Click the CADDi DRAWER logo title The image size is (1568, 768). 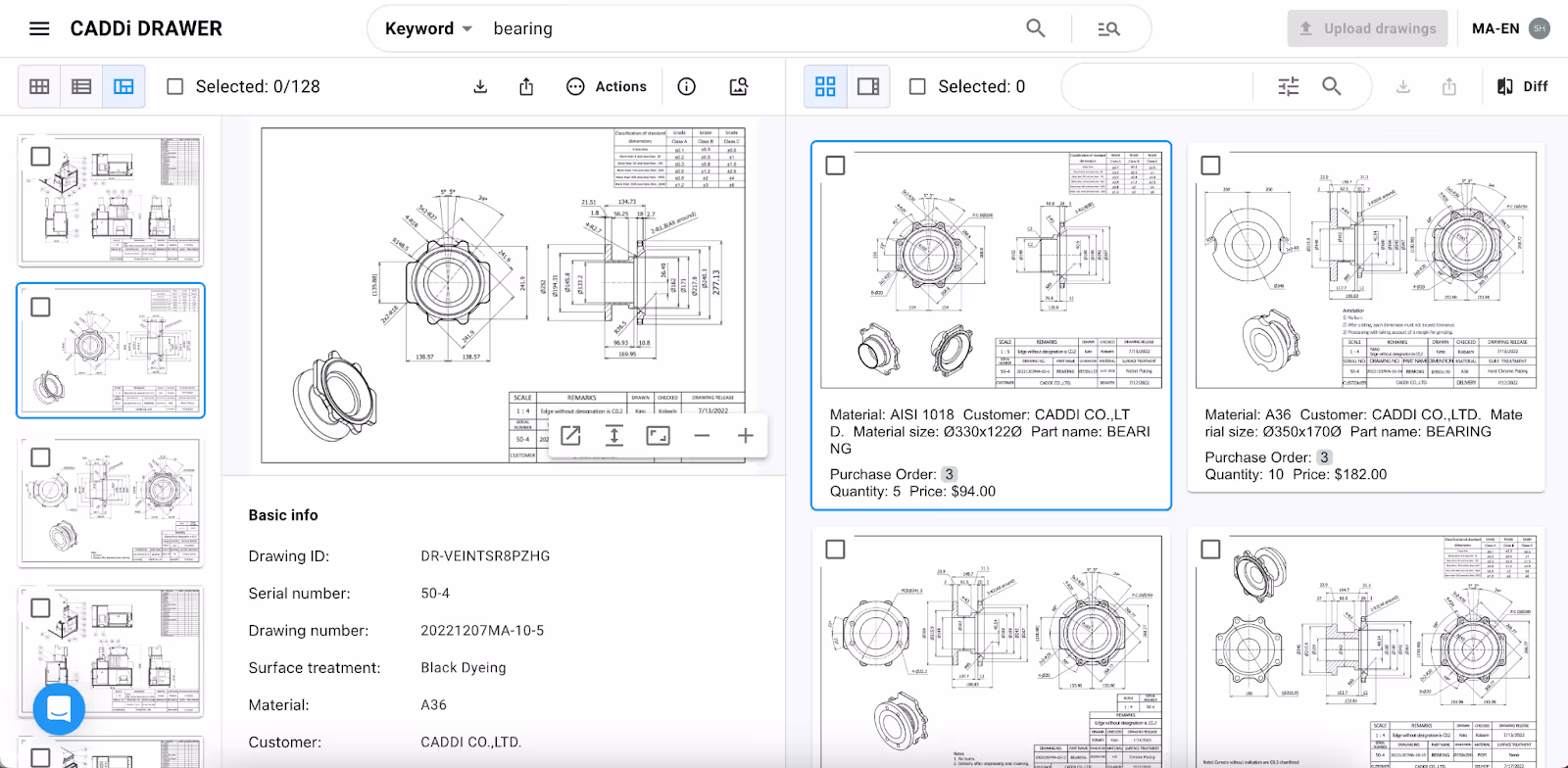click(x=146, y=28)
